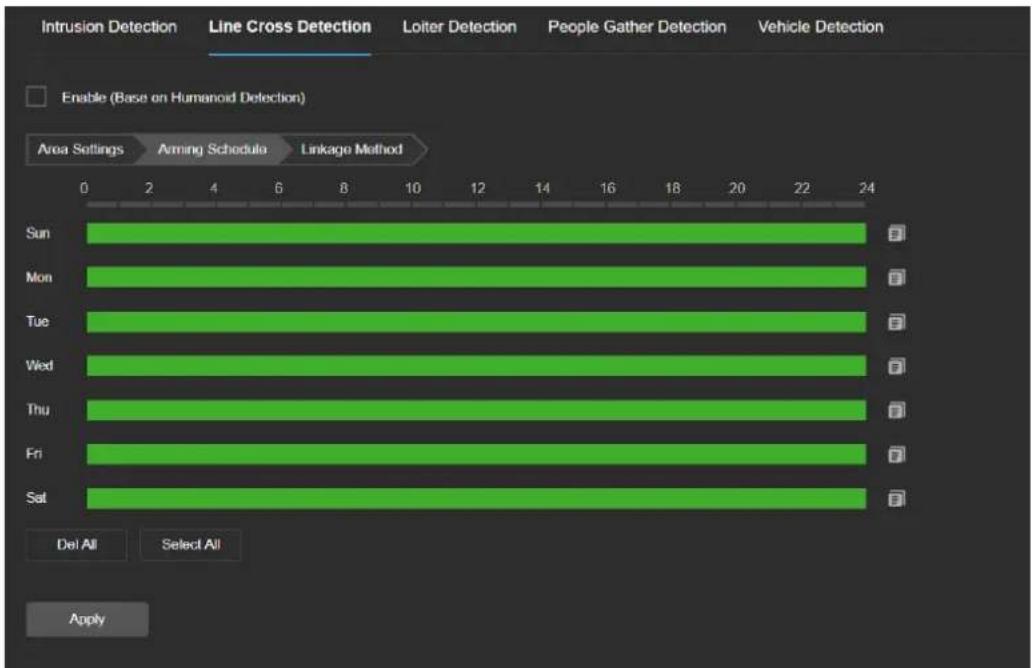
Task: Click the Wednesday green schedule bar
Action: point(477,366)
